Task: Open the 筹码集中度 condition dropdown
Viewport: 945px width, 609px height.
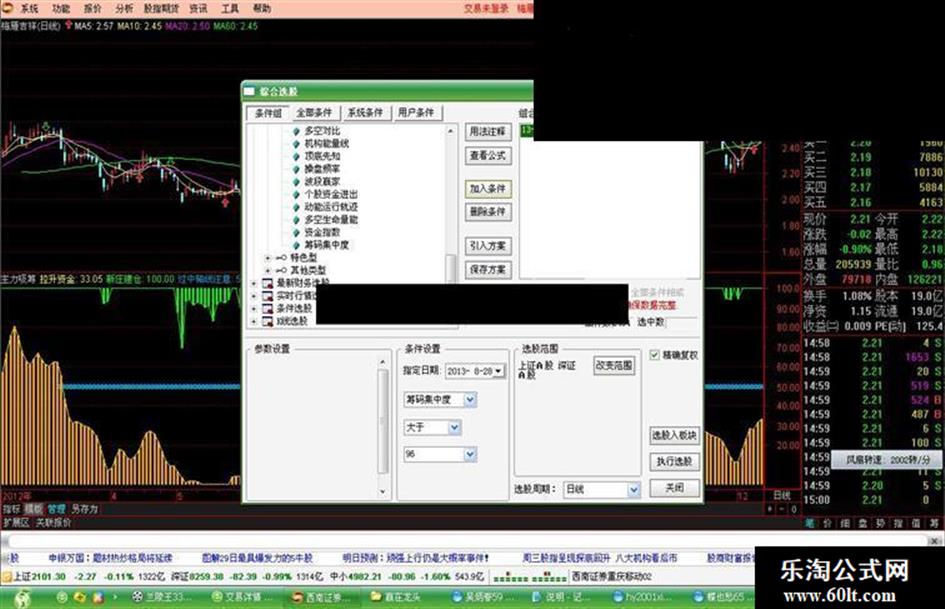Action: click(x=470, y=399)
